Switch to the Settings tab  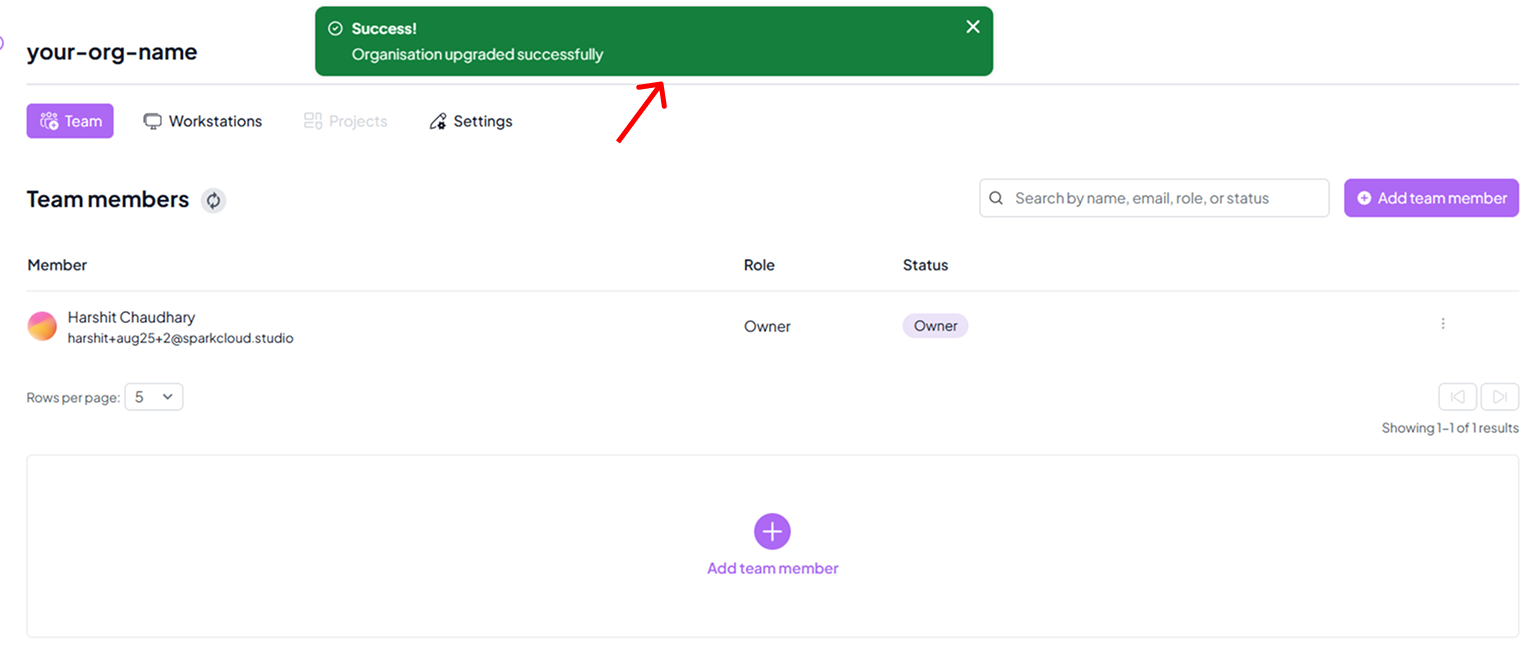coord(470,120)
